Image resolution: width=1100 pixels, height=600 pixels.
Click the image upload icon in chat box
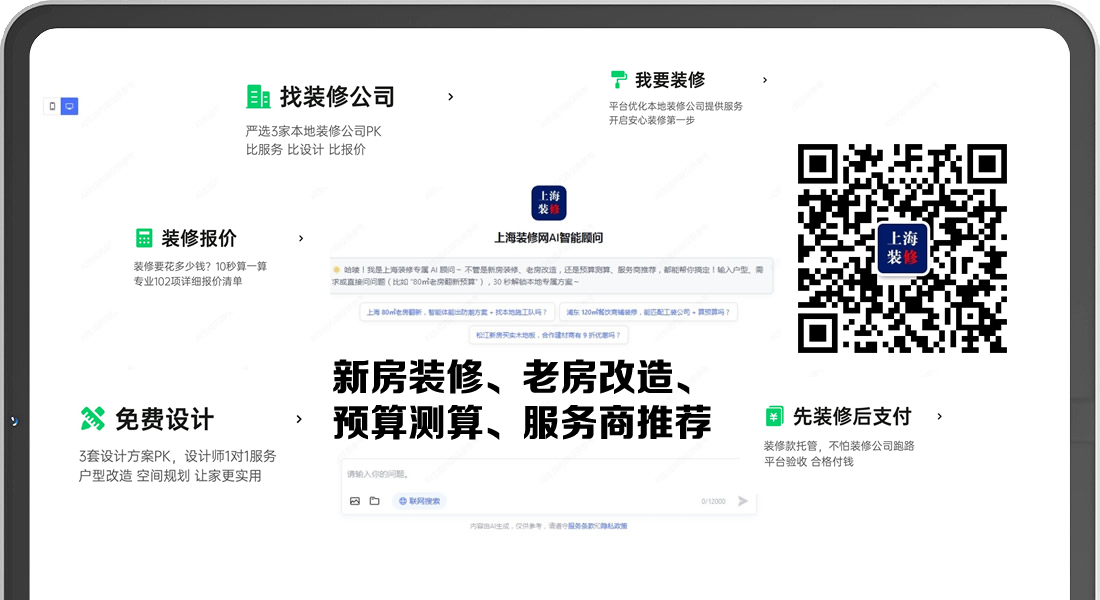click(x=355, y=501)
